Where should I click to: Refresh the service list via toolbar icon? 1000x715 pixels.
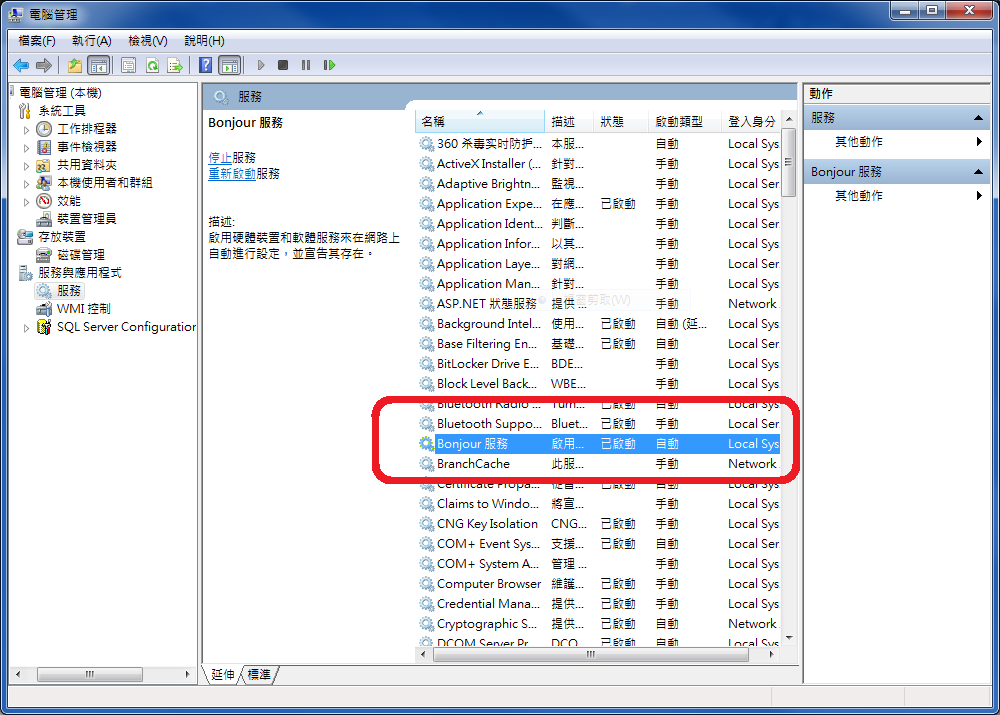click(x=152, y=64)
